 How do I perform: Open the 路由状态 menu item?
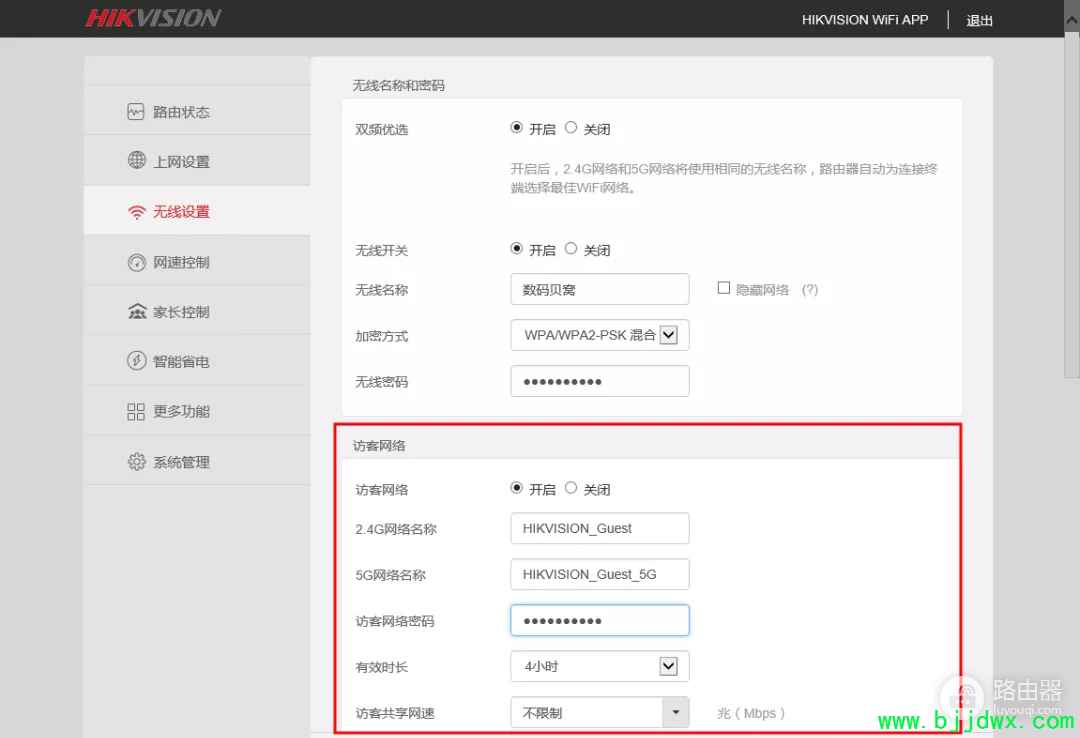pos(197,111)
